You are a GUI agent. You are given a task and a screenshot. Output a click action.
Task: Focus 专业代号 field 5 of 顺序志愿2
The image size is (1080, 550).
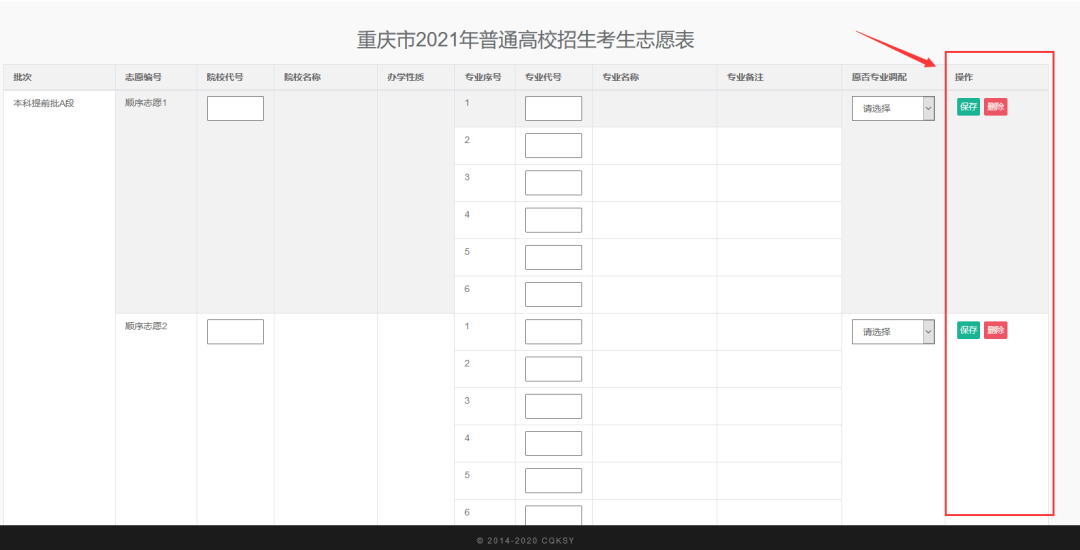[553, 480]
